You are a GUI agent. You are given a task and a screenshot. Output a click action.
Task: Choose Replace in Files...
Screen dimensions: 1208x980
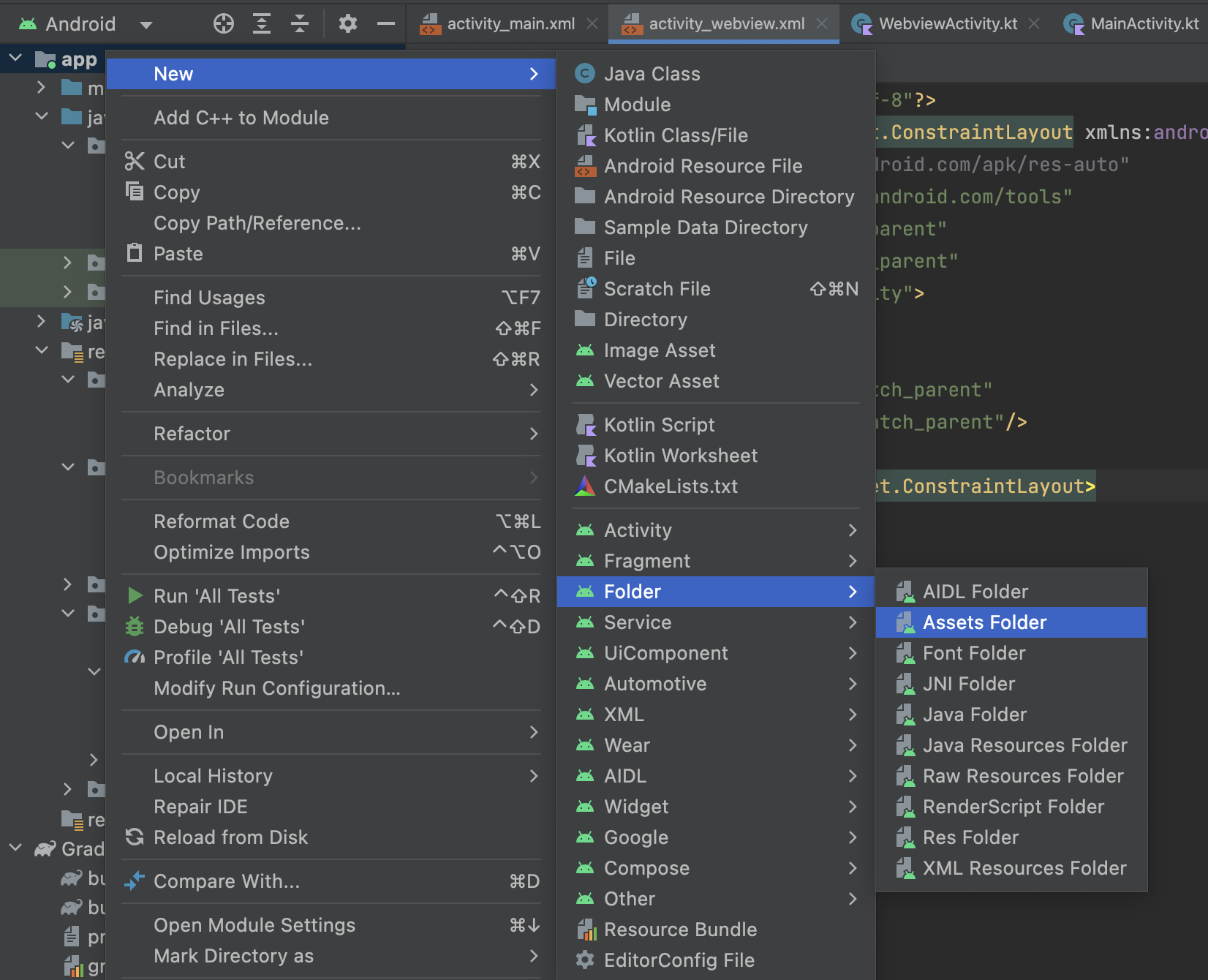coord(331,359)
